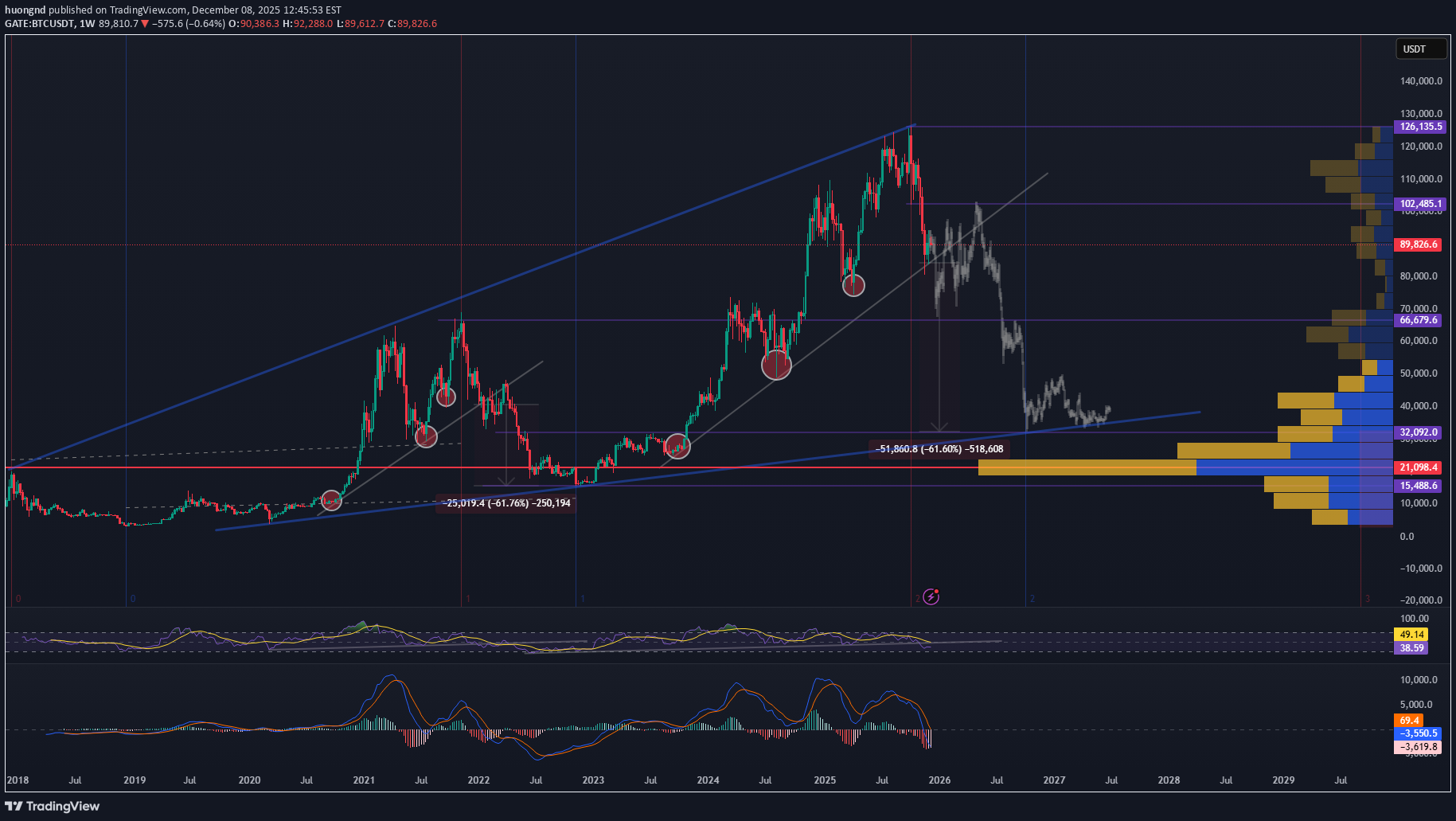Select the 1W timeframe label in the header

[87, 24]
